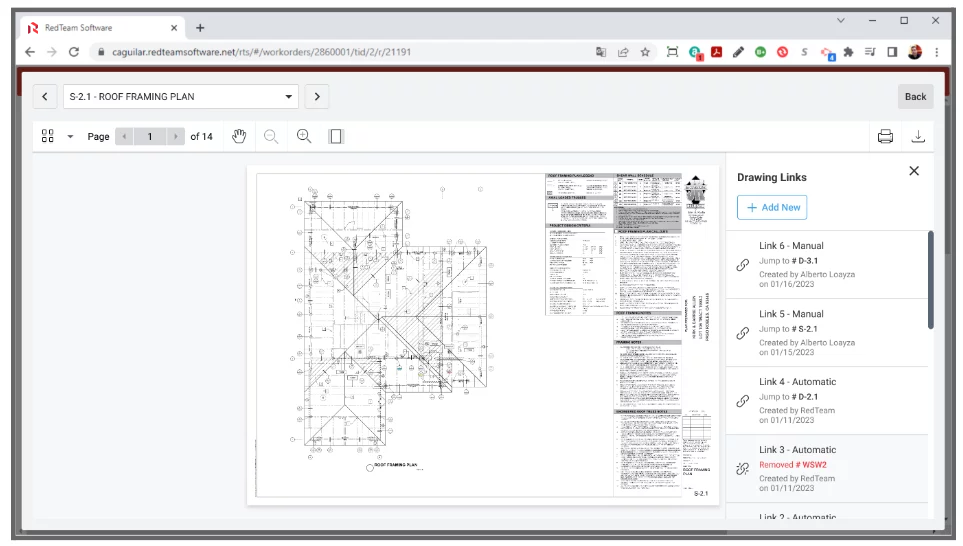Click the zoom in magnifier
The width and height of the screenshot is (963, 546).
[x=304, y=136]
